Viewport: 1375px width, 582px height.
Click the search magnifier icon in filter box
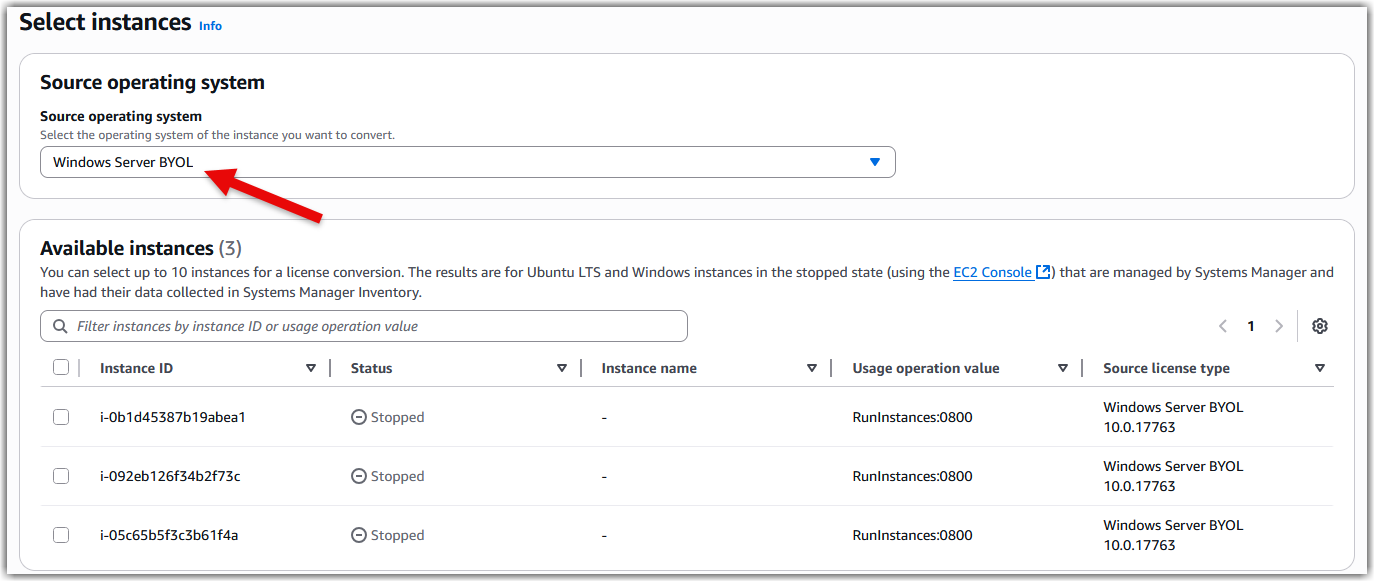tap(60, 326)
